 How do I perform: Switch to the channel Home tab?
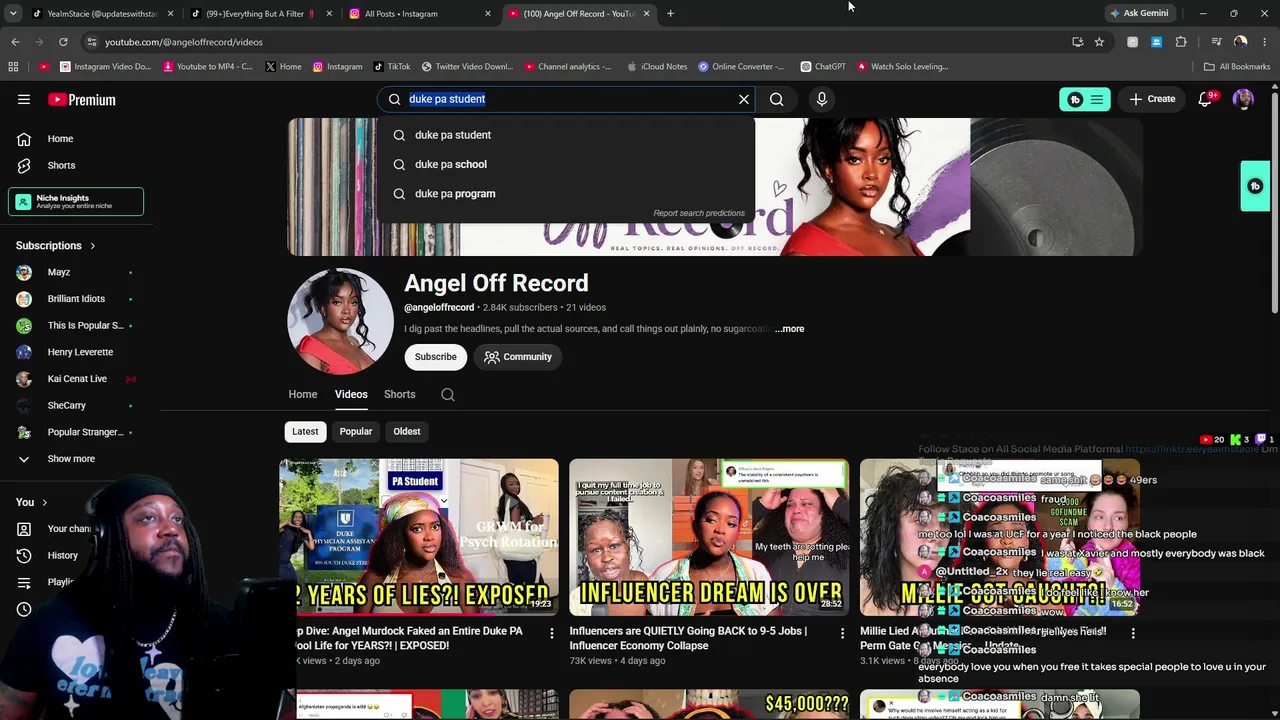pyautogui.click(x=303, y=394)
